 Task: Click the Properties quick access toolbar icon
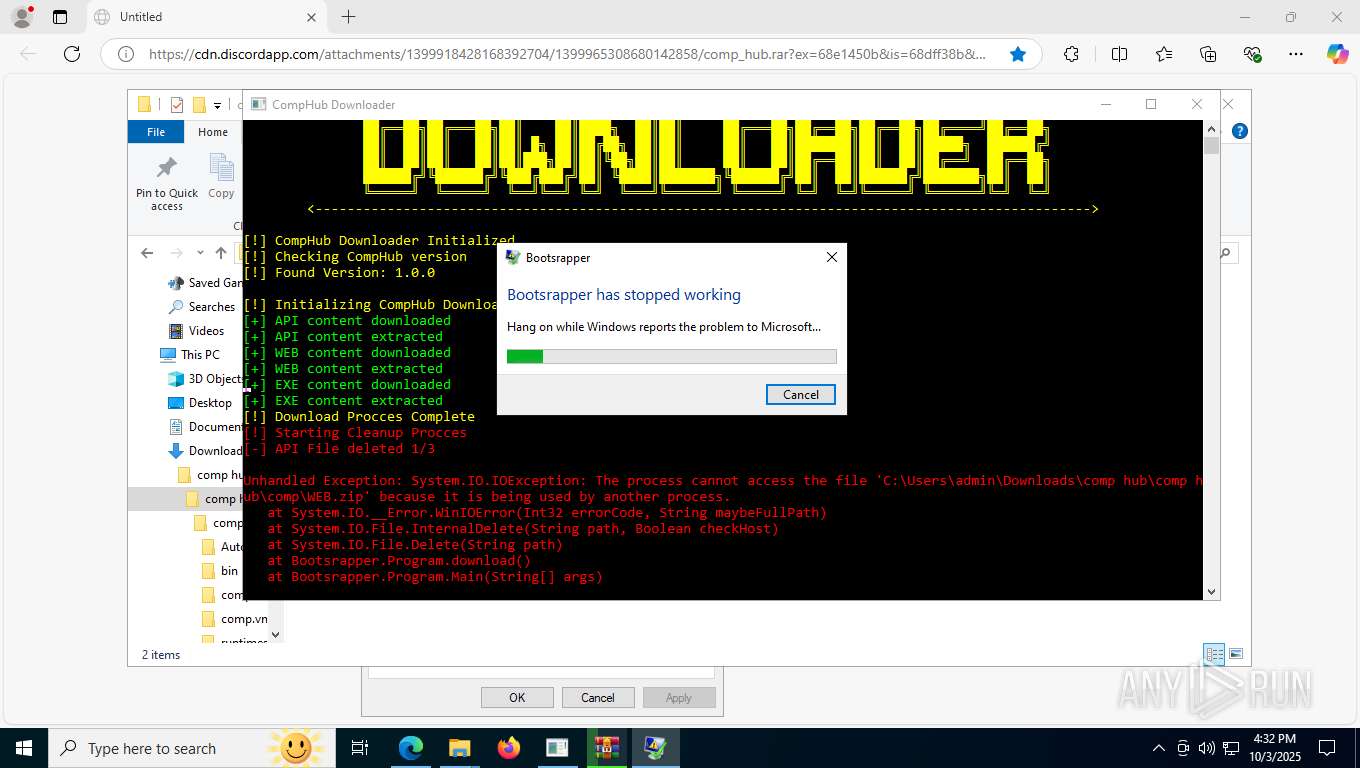point(177,105)
